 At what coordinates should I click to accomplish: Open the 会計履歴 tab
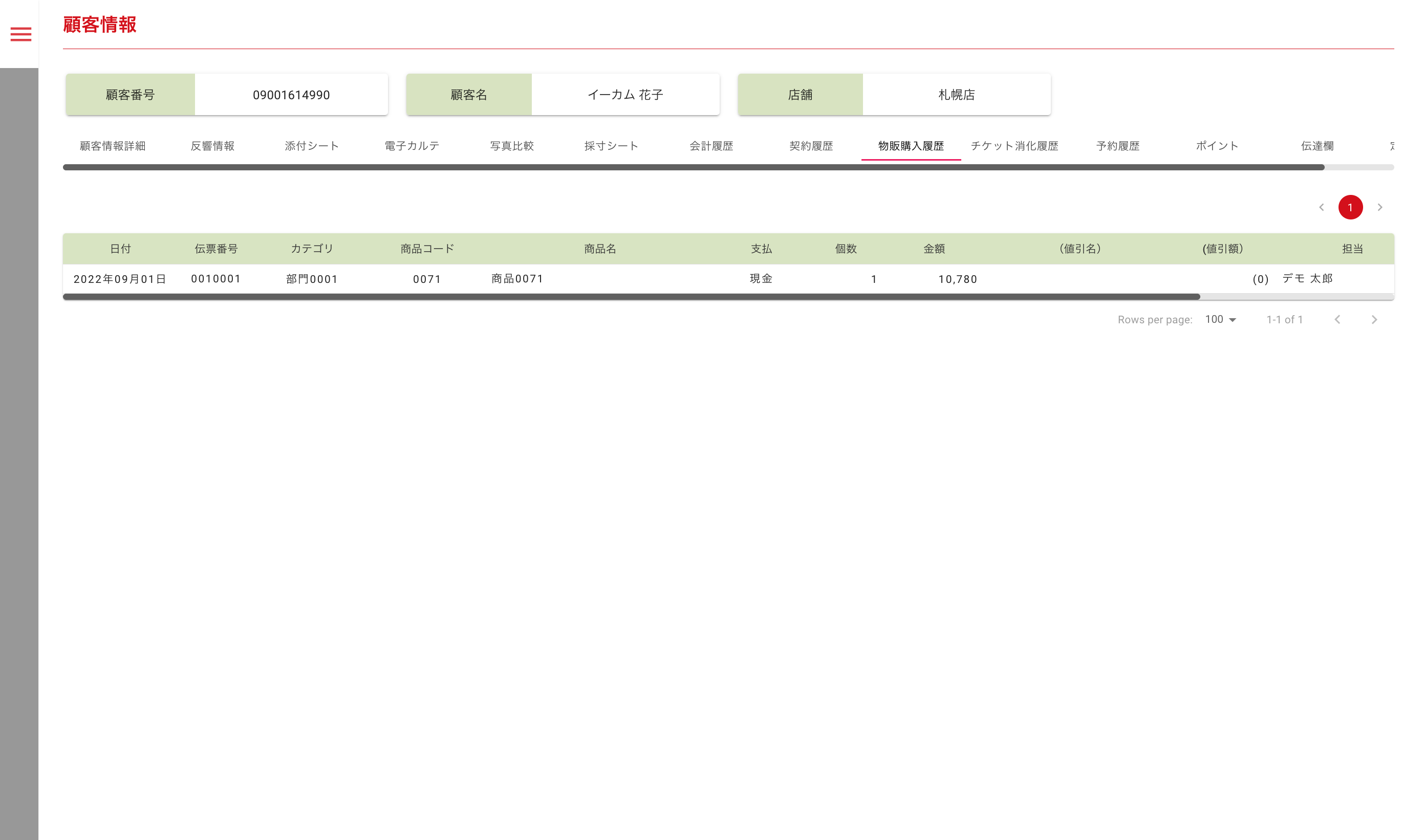(x=711, y=146)
